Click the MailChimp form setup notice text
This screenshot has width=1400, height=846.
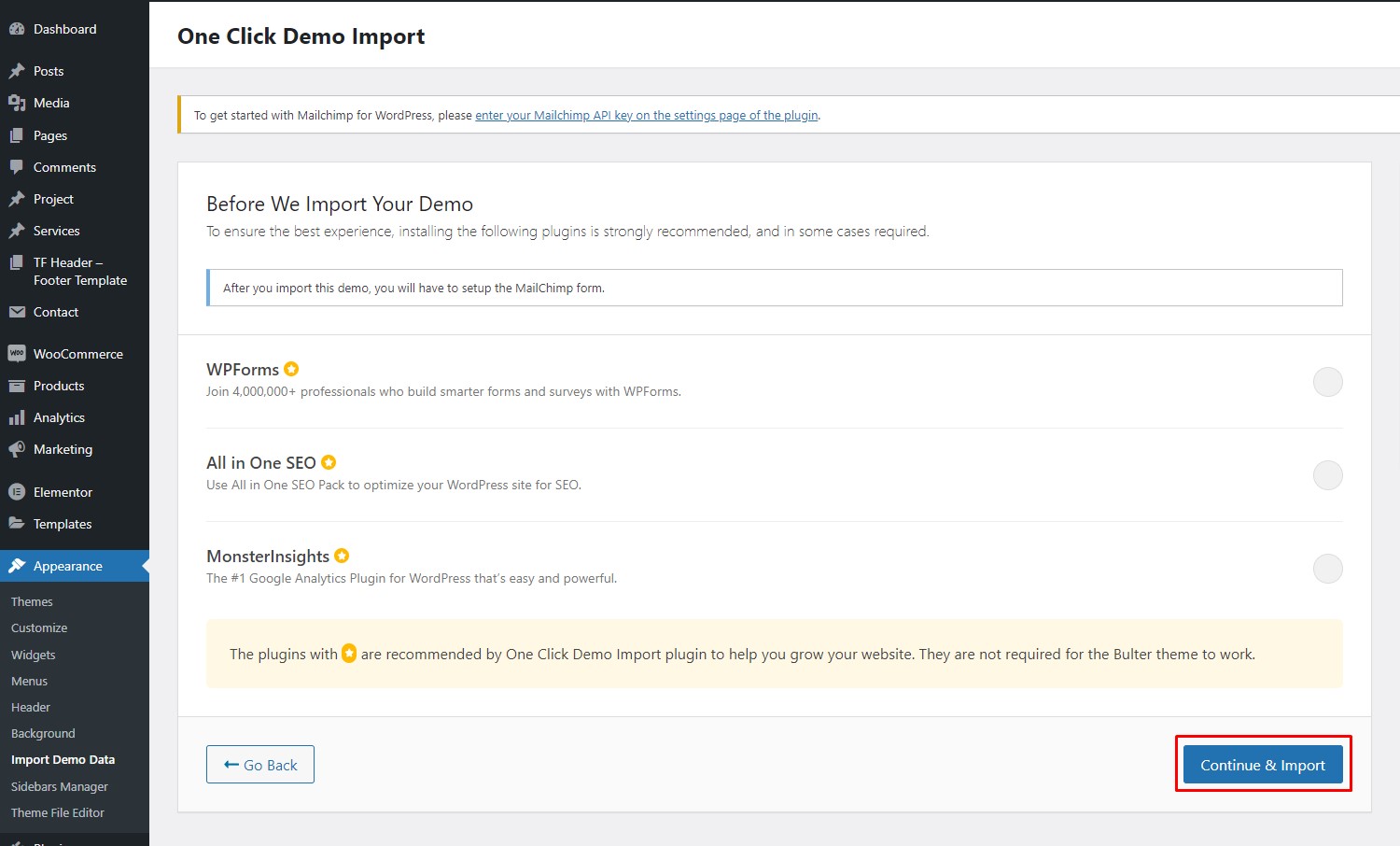(x=413, y=289)
